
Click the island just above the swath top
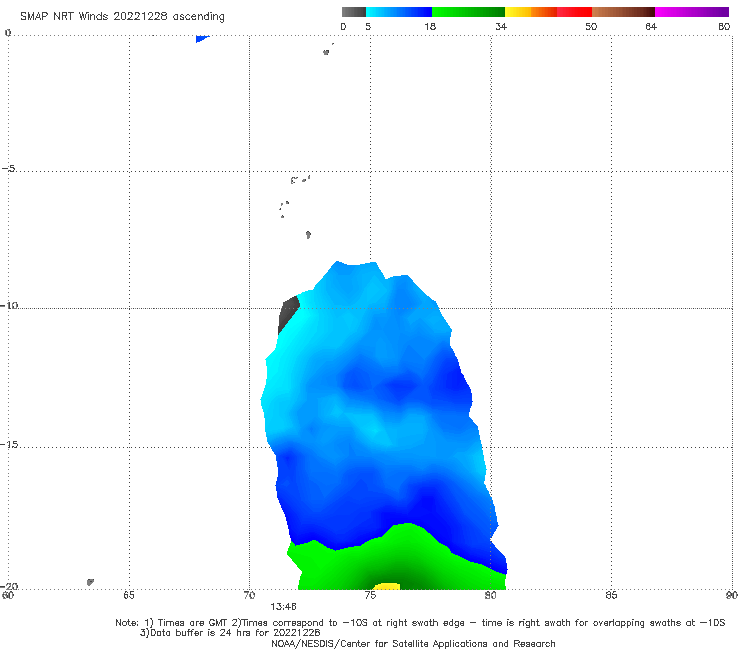tap(308, 235)
